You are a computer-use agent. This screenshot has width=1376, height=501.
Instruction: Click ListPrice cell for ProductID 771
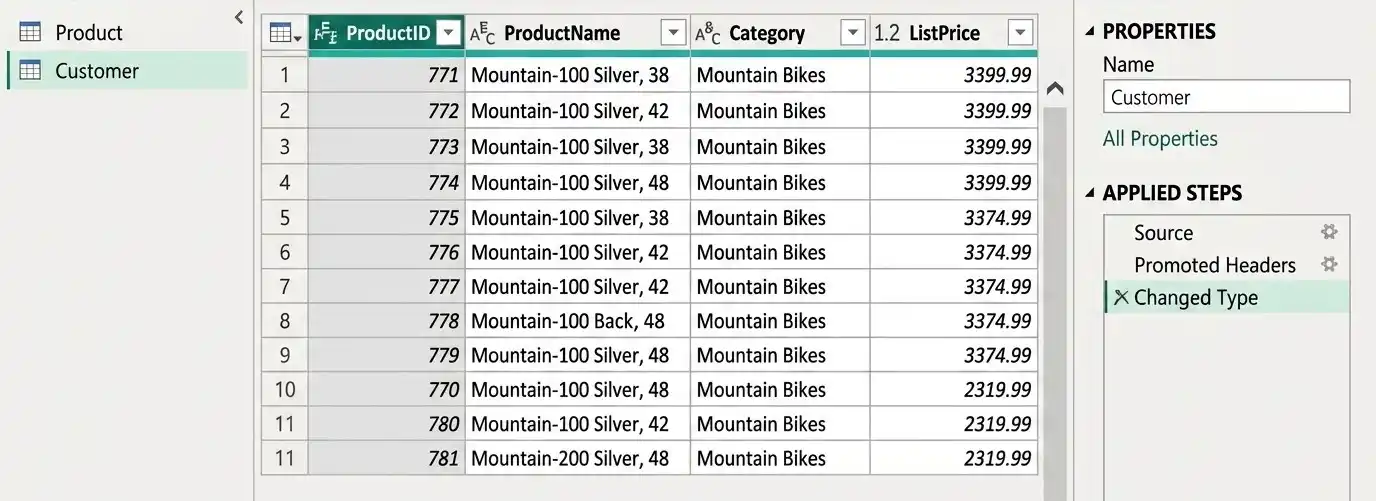(x=954, y=75)
